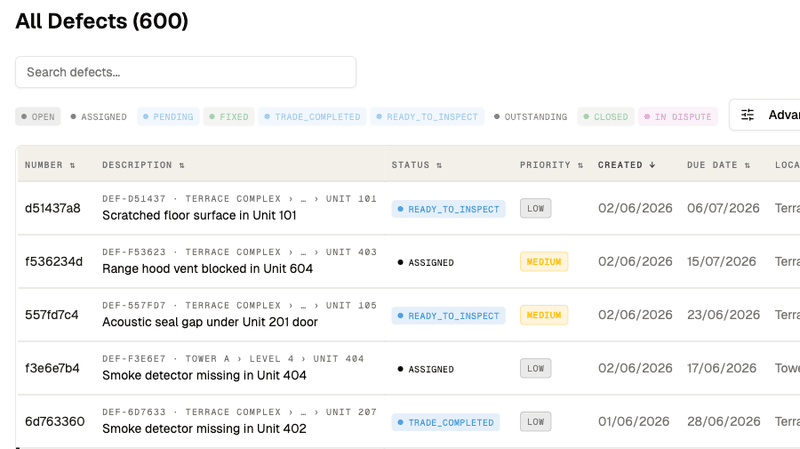Click ASSIGNED status badge for f3e6e7b4

coord(426,369)
